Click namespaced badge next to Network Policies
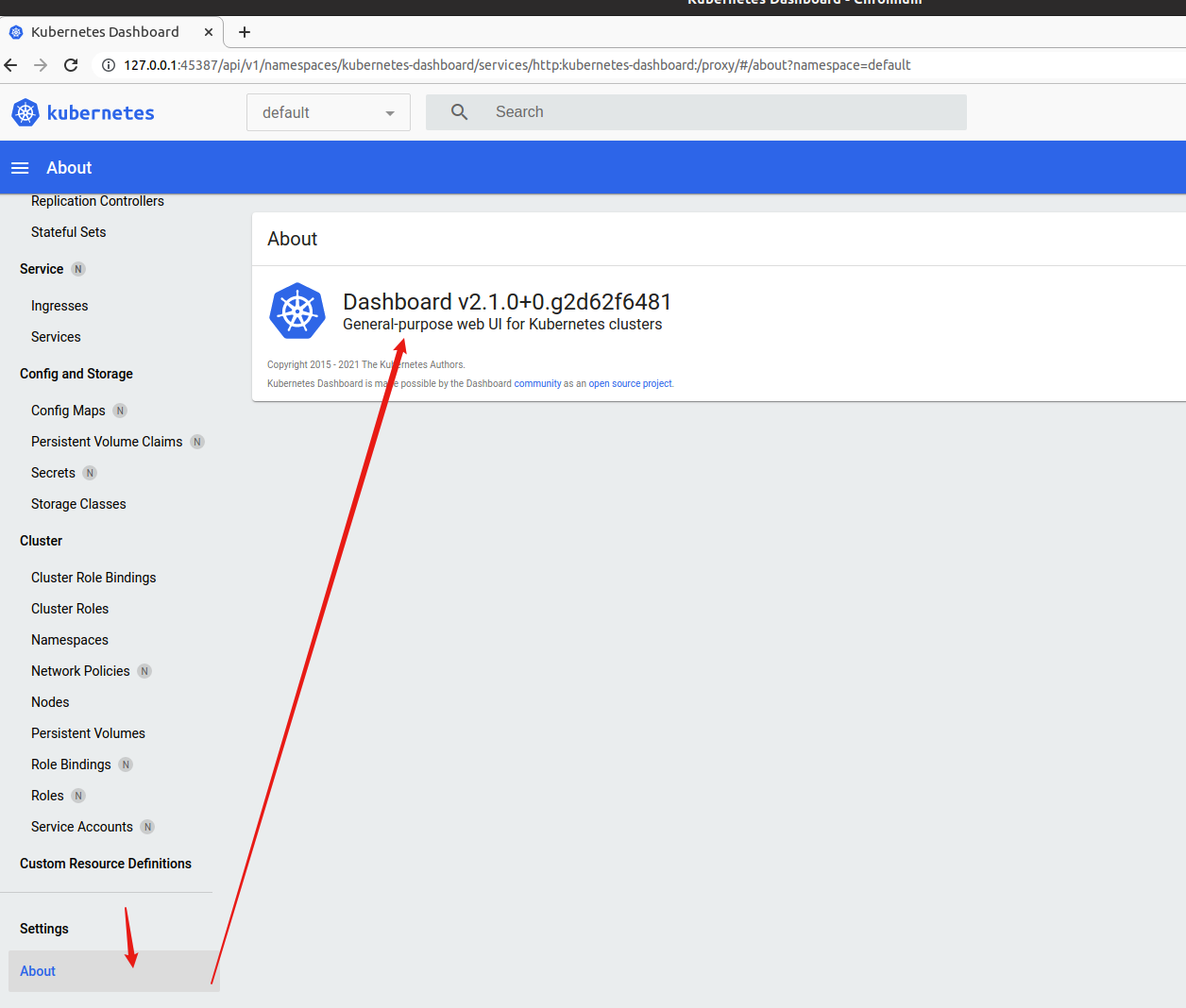The image size is (1186, 1008). pyautogui.click(x=144, y=671)
